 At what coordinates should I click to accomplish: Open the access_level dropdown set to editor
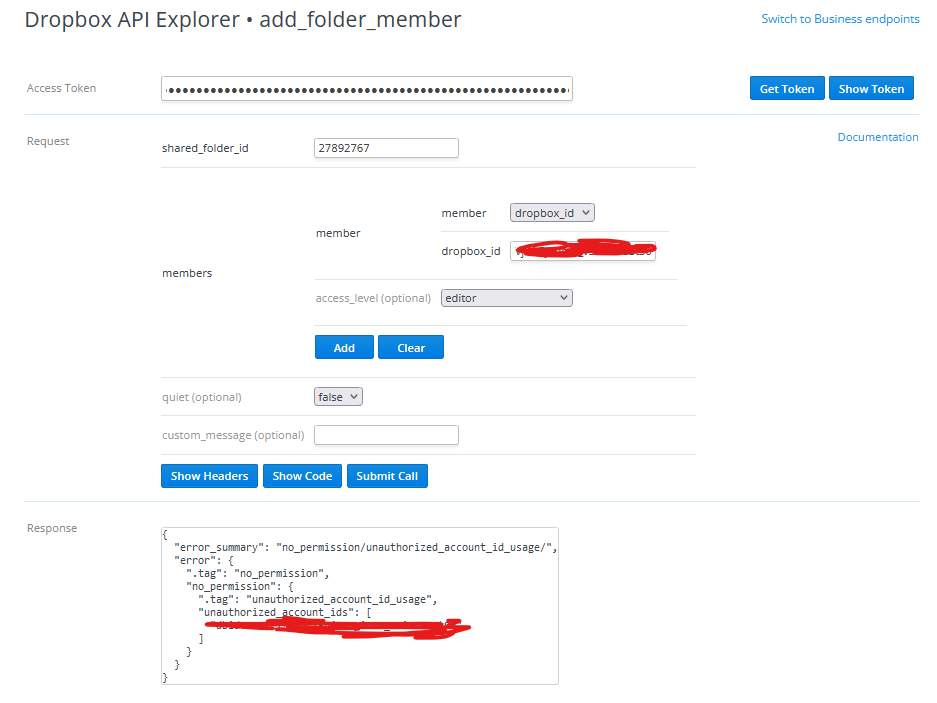pos(506,298)
